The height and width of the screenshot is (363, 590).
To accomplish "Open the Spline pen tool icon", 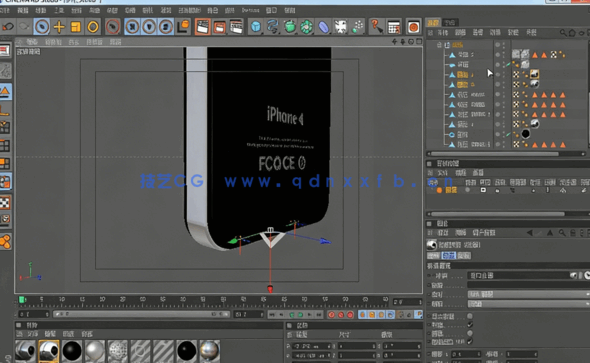I will tap(272, 27).
